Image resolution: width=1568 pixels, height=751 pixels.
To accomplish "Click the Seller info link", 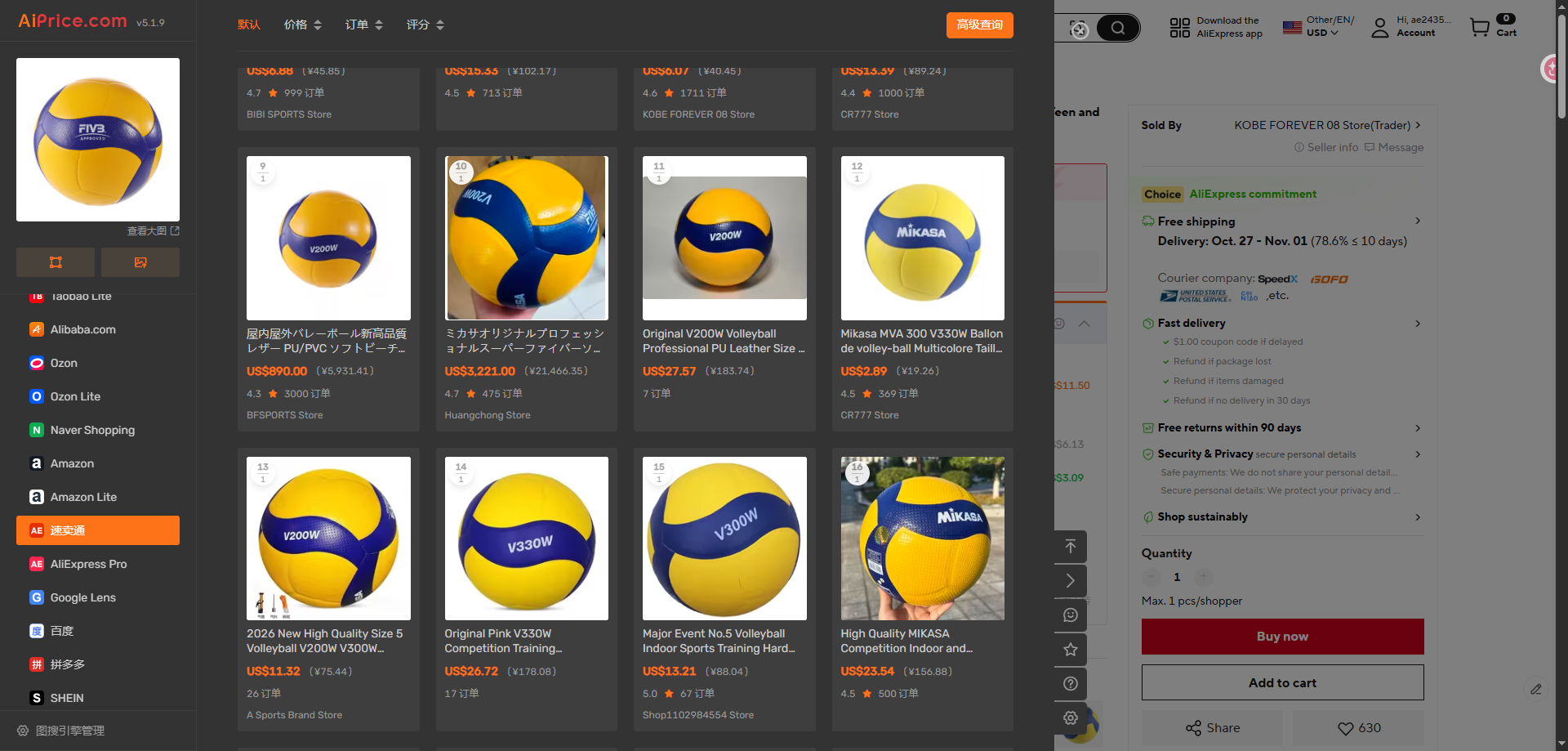I will [1326, 147].
